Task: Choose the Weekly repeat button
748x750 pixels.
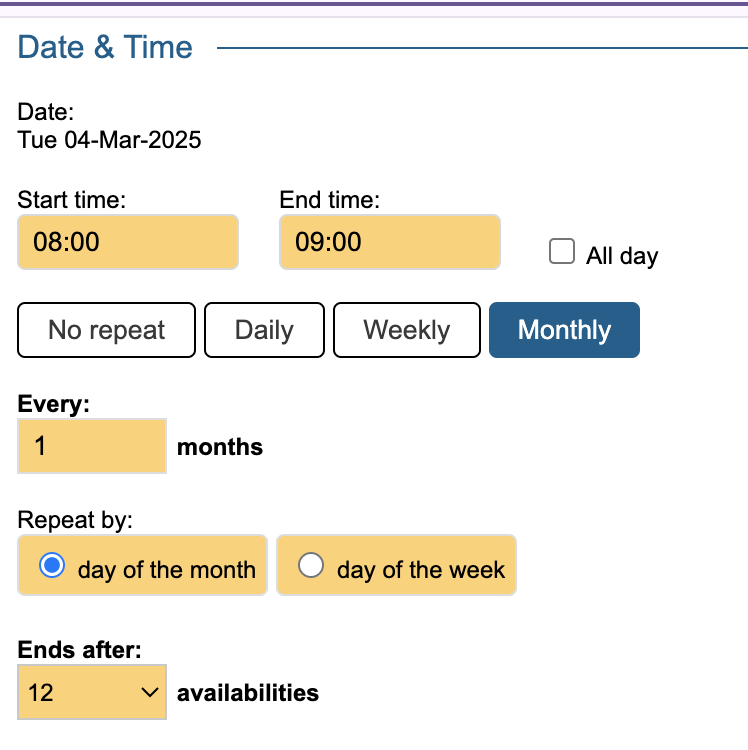Action: click(x=407, y=330)
